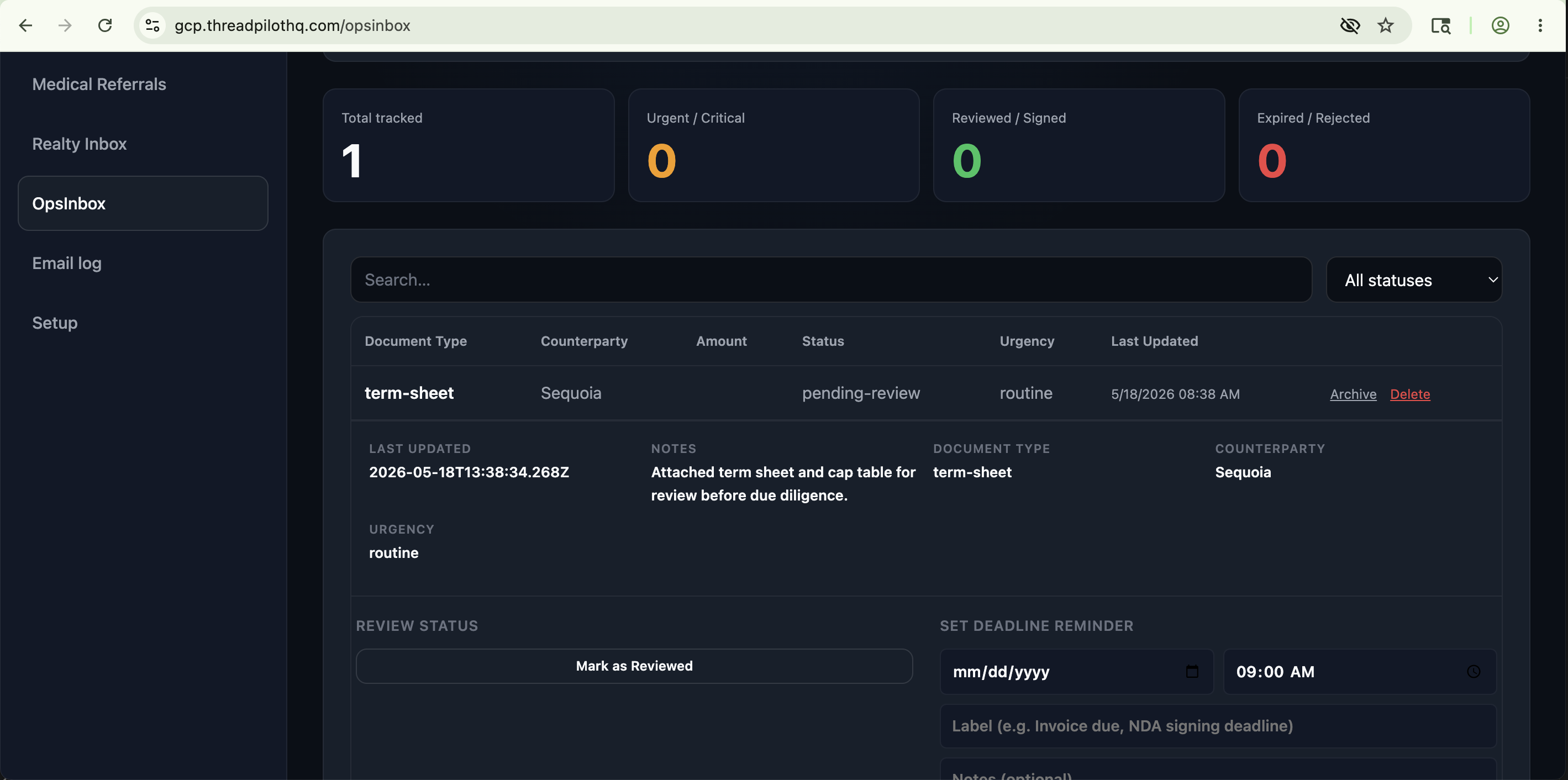The height and width of the screenshot is (780, 1568).
Task: Click the pending-review status cell
Action: point(861,393)
